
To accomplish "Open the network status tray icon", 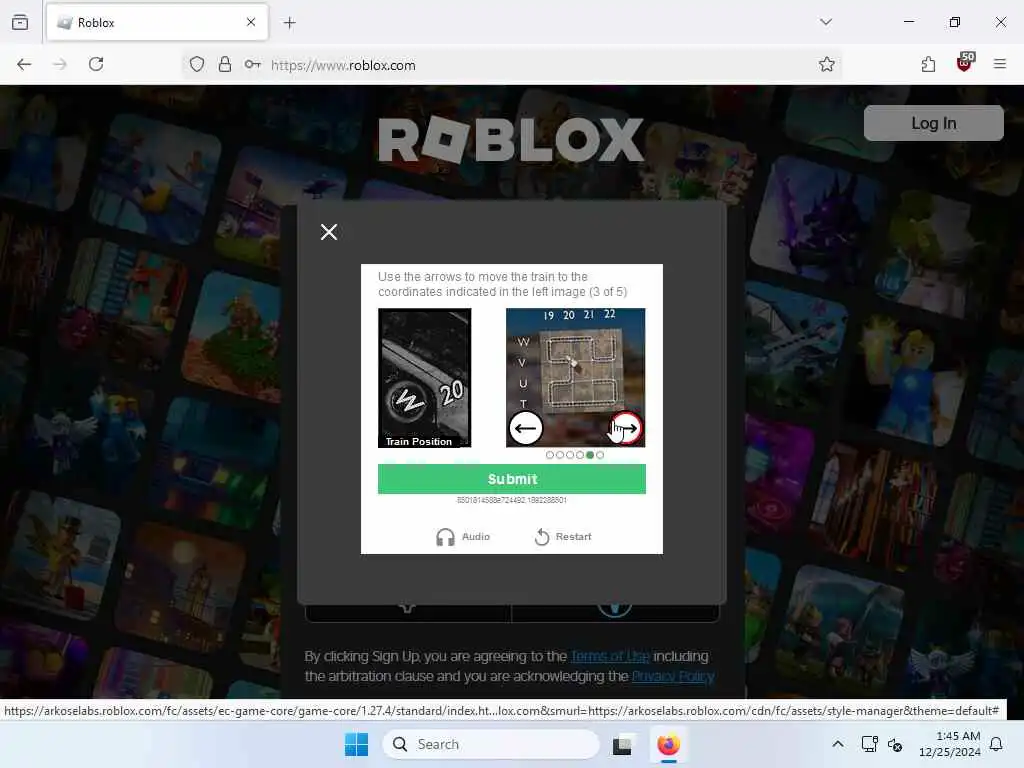I will (x=869, y=744).
